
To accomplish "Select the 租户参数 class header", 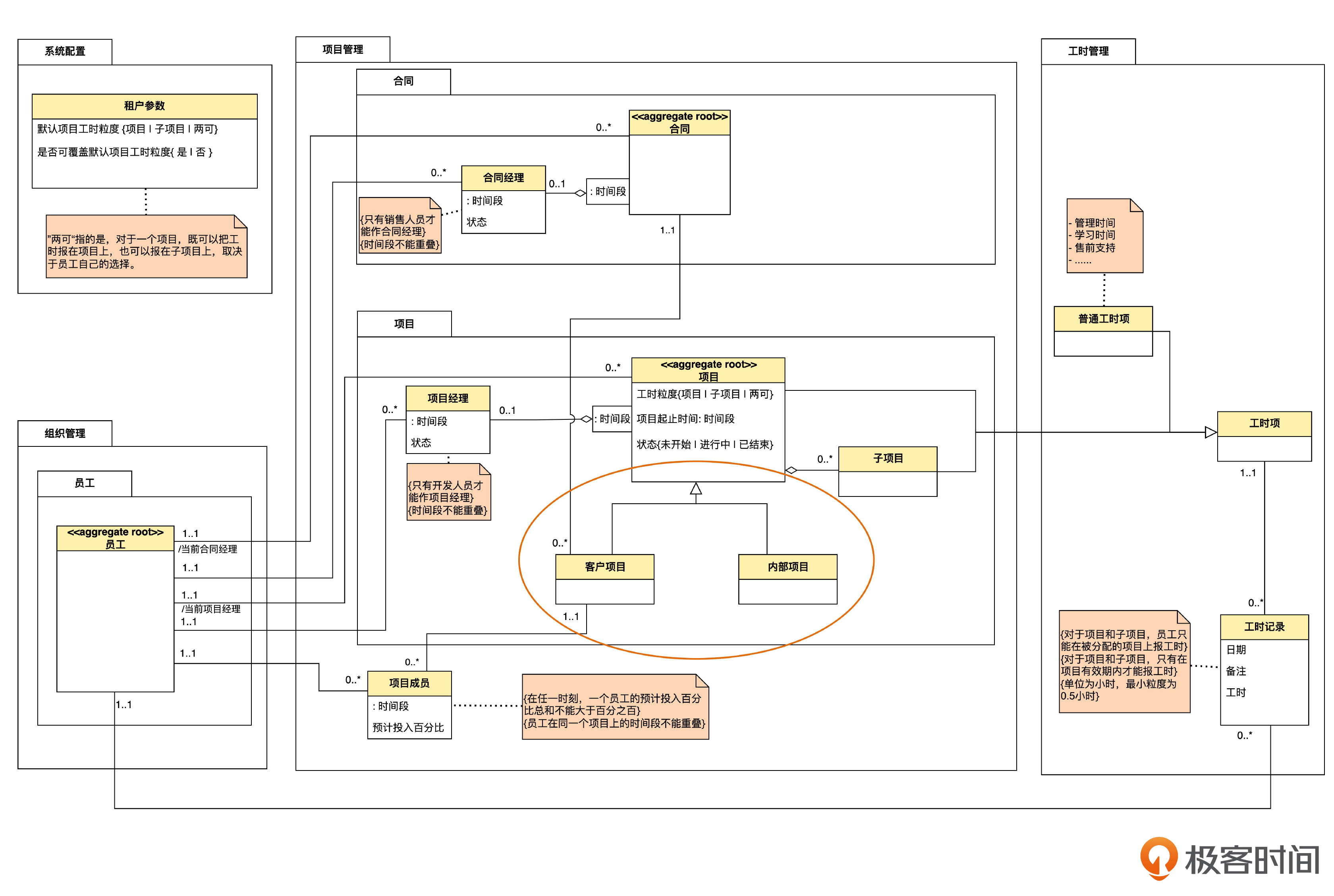I will click(145, 106).
